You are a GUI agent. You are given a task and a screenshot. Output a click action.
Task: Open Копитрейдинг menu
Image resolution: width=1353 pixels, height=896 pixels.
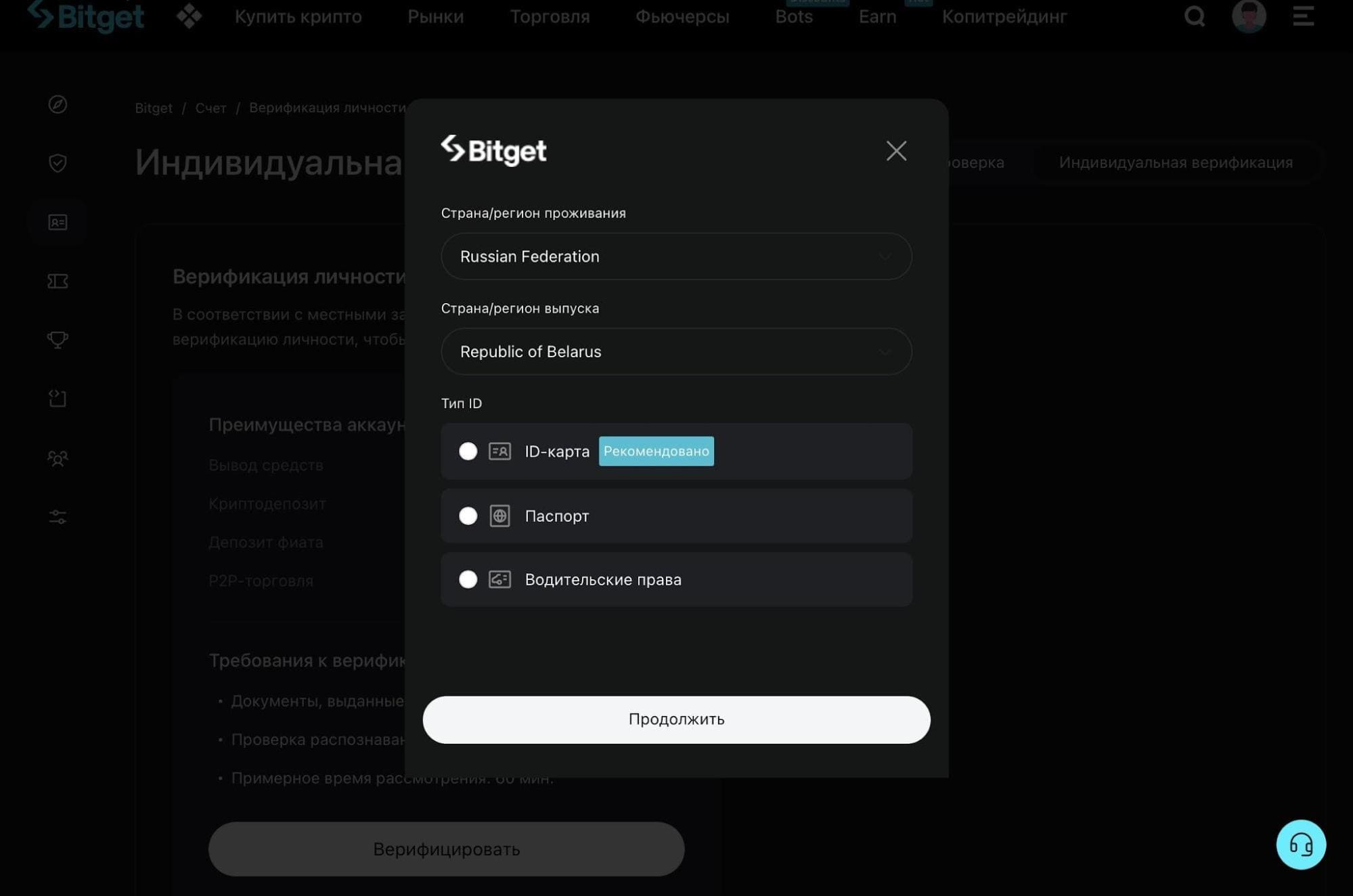(x=1004, y=16)
